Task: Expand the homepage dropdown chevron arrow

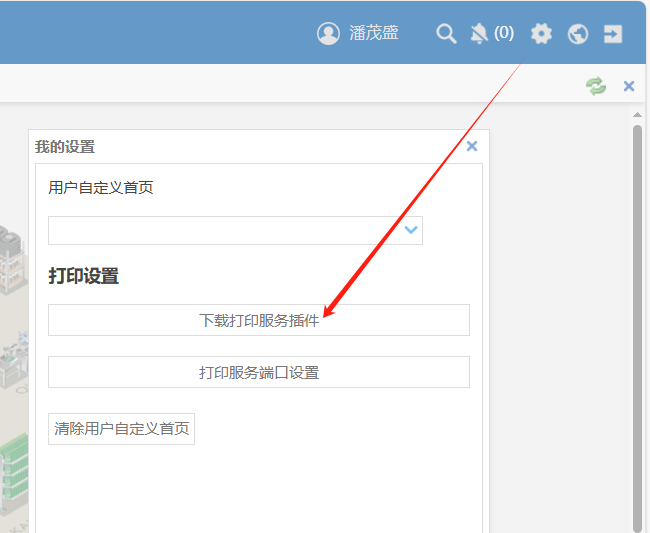Action: (x=411, y=230)
